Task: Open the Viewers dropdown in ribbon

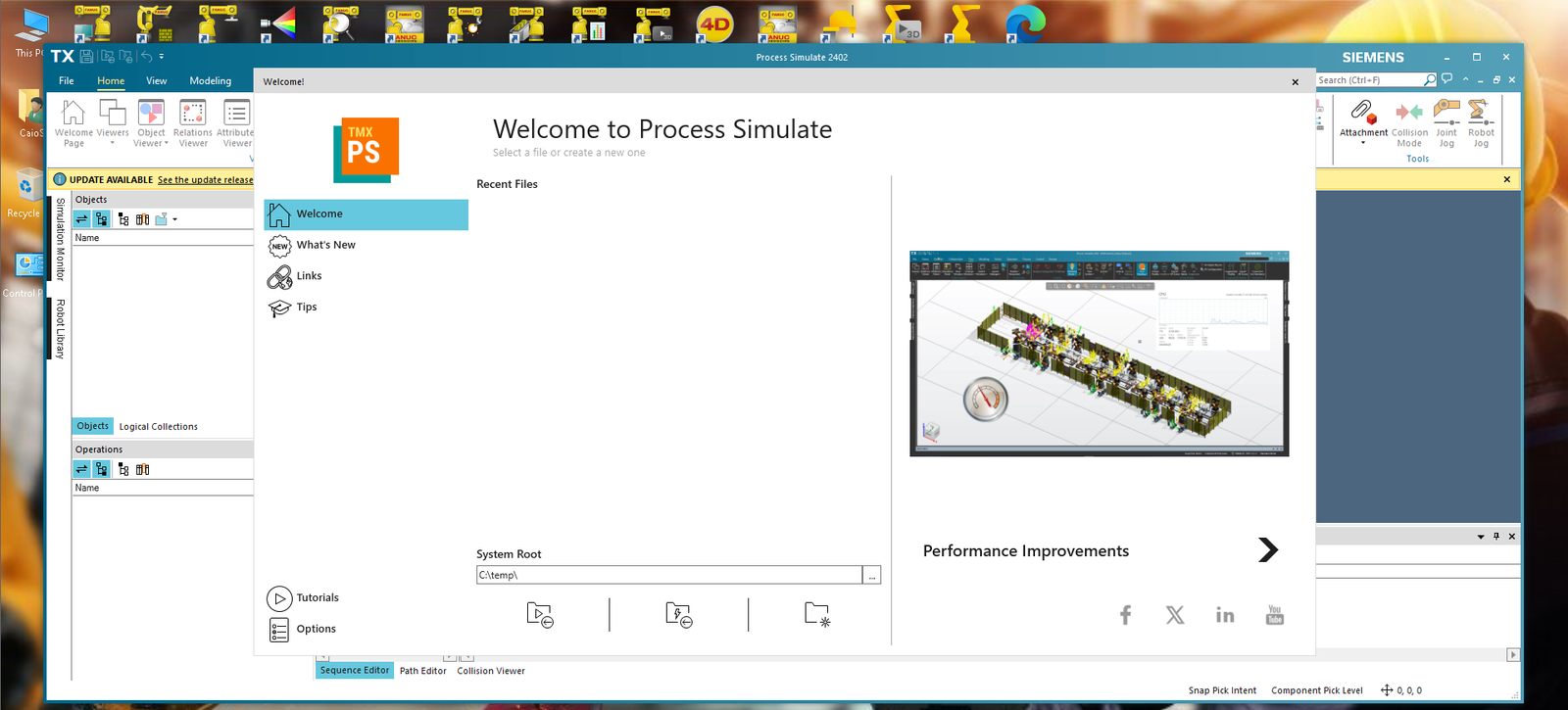Action: 113,143
